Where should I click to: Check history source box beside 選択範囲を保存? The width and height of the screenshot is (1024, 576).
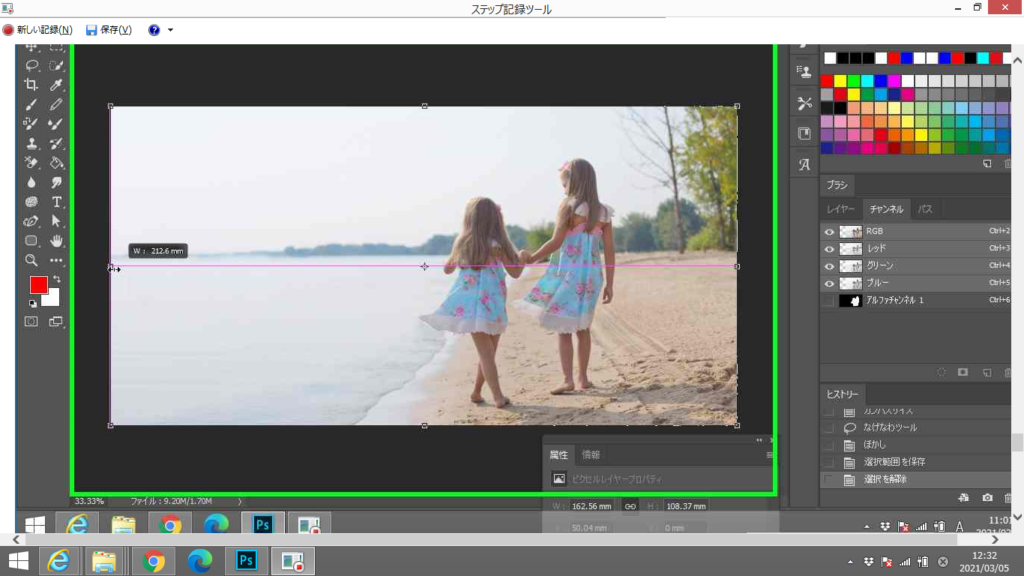[829, 462]
